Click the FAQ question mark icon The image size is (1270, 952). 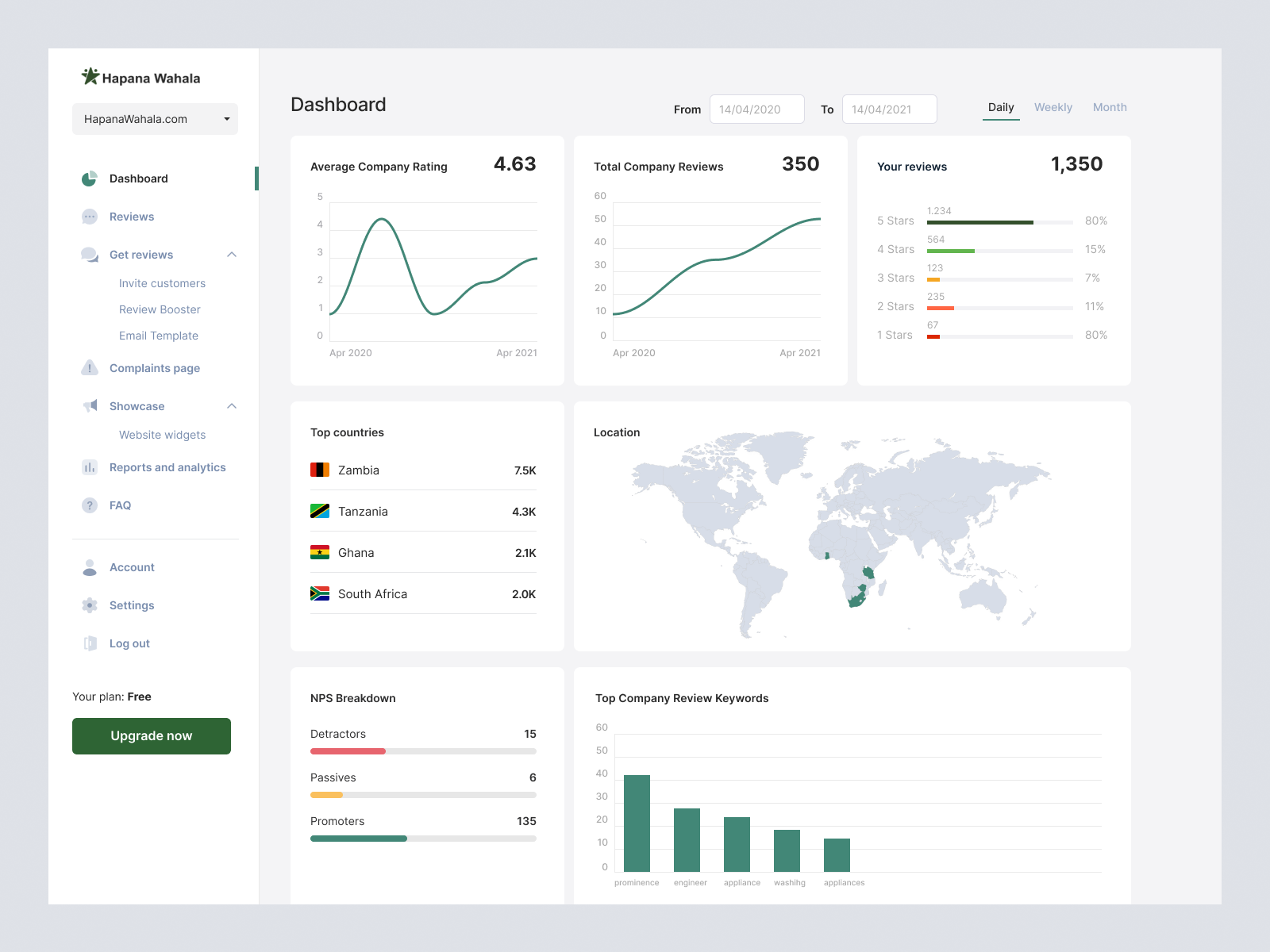pos(90,505)
